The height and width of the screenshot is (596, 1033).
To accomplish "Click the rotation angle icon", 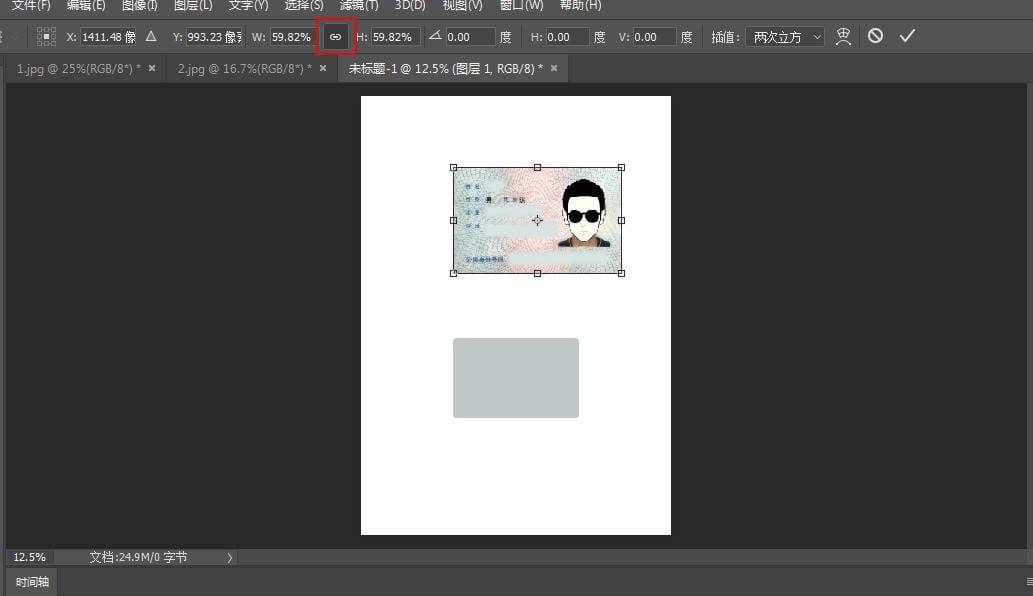I will [x=435, y=37].
